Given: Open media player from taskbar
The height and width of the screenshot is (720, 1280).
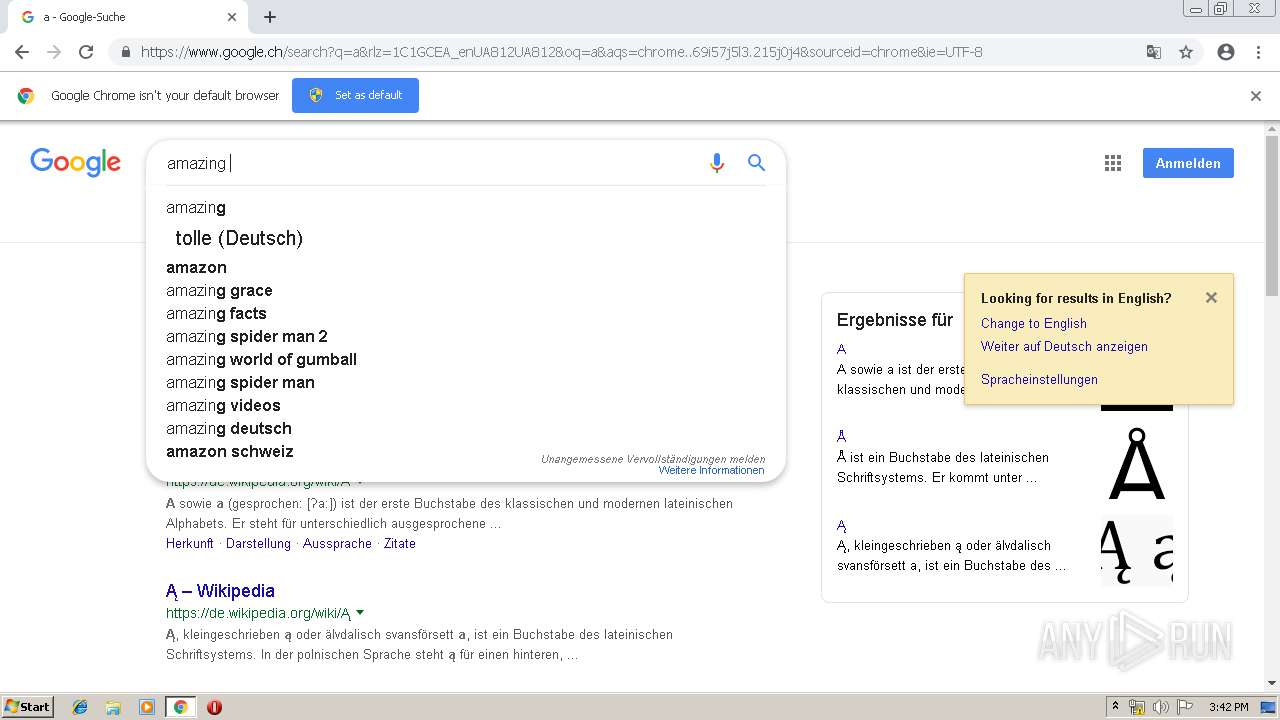Looking at the screenshot, I should [147, 707].
